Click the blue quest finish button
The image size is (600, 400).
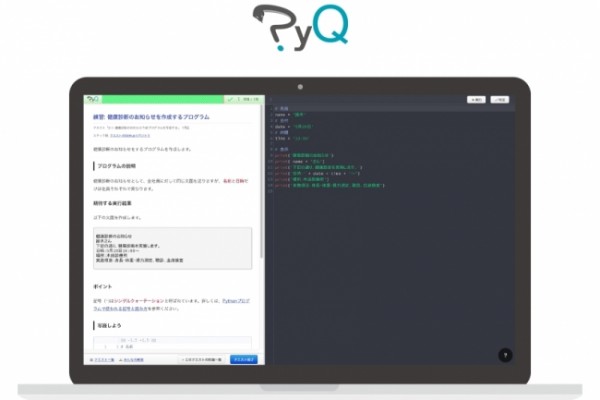pos(244,359)
